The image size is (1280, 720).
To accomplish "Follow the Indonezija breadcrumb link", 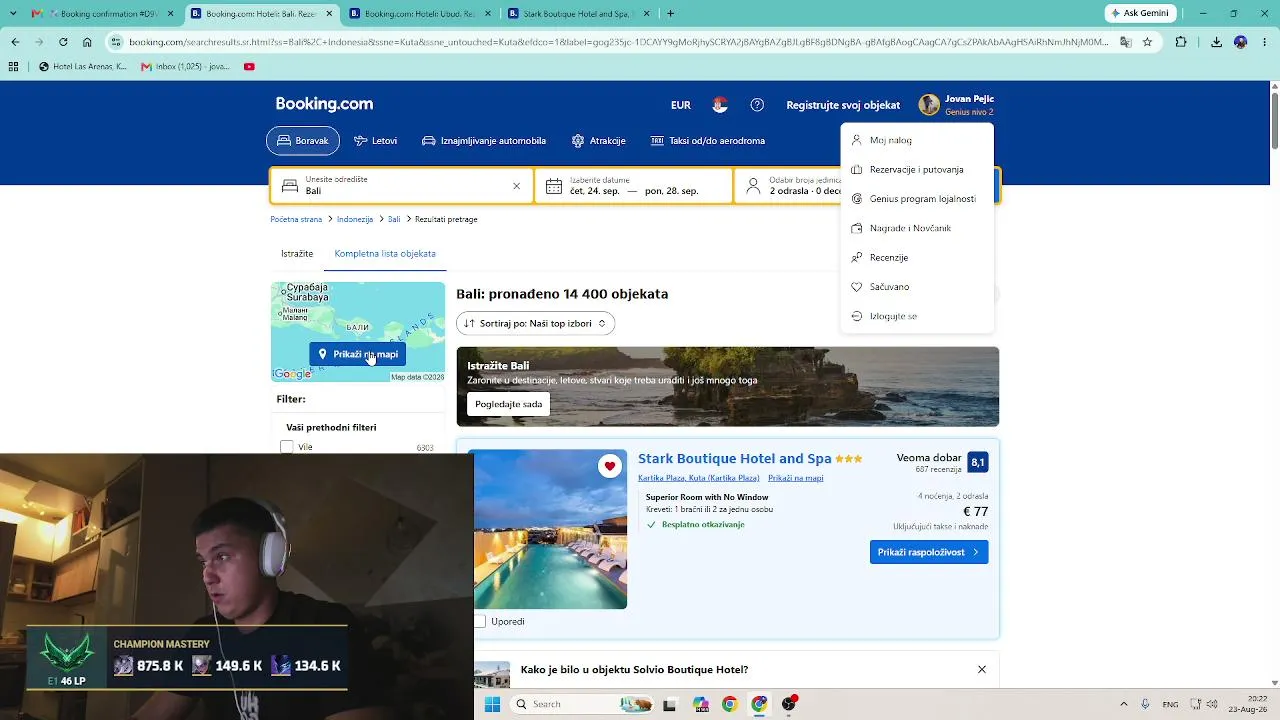I will (355, 219).
